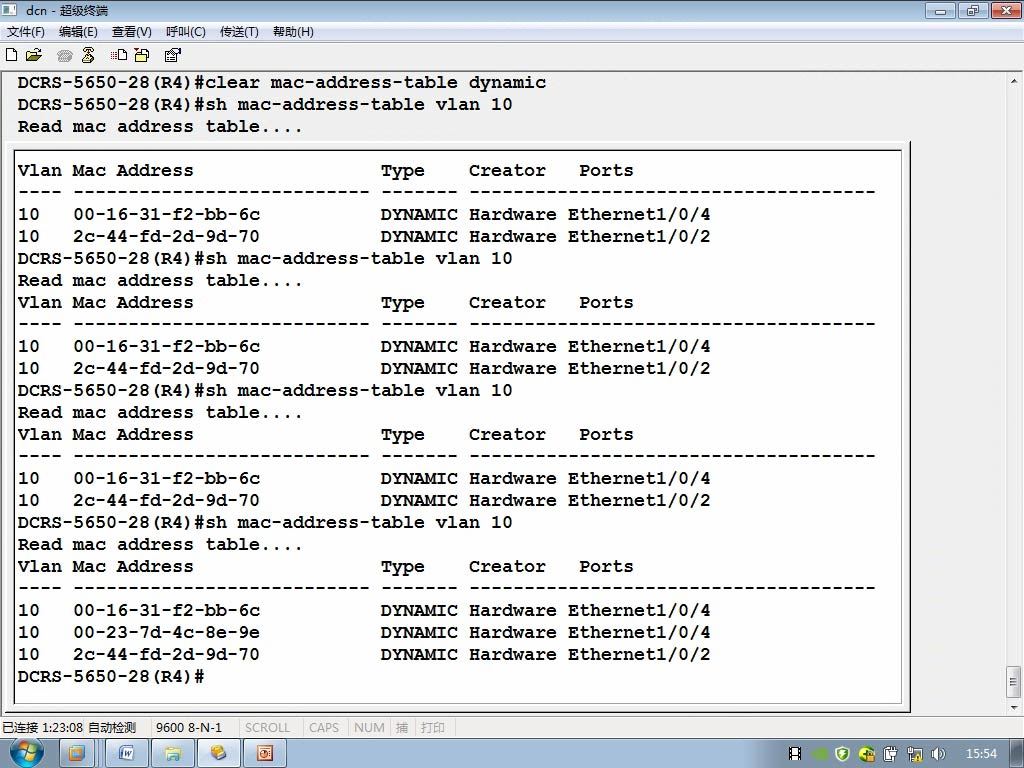This screenshot has width=1024, height=768.
Task: Open the 编辑(E) menu
Action: coord(78,32)
